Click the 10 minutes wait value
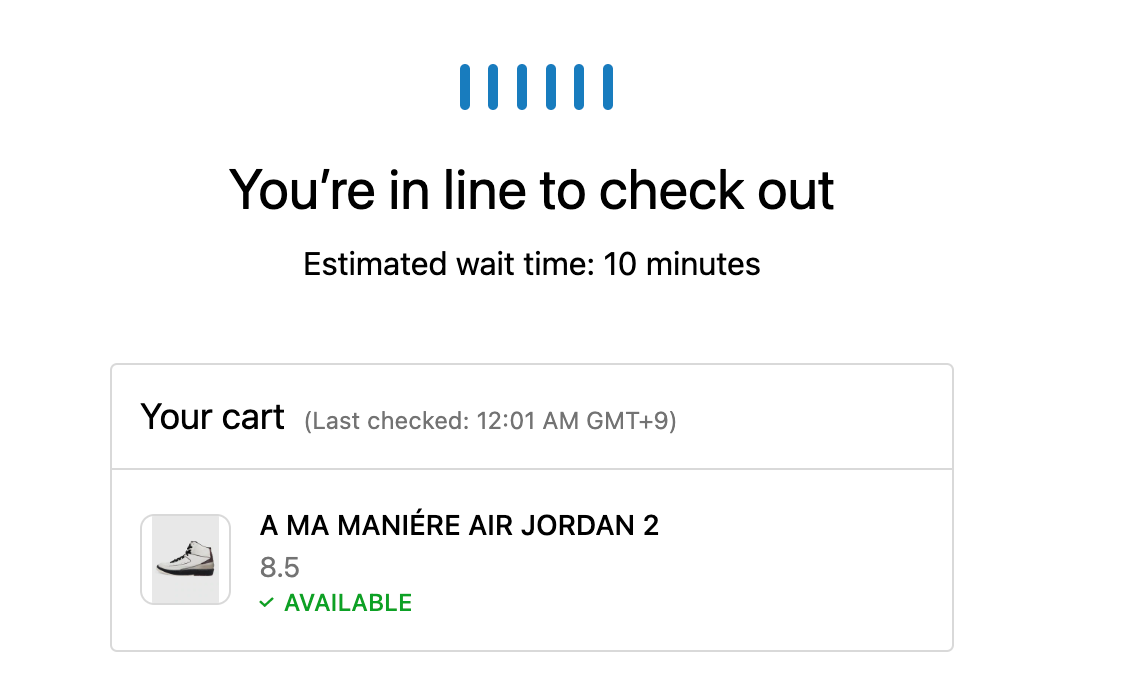This screenshot has height=700, width=1126. tap(681, 264)
